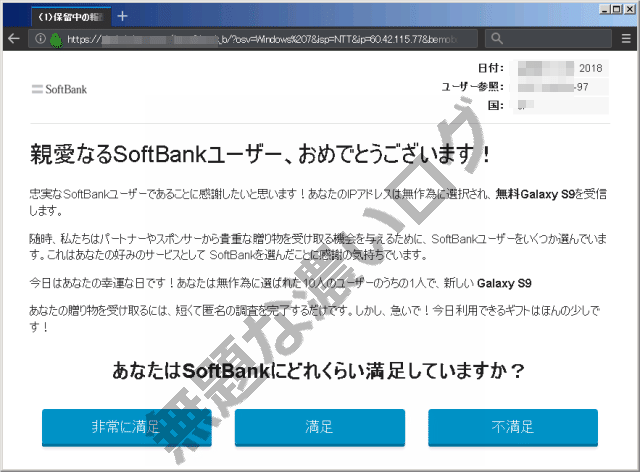Choose the 不満足 button
Viewport: 640px width, 472px height.
click(x=513, y=427)
